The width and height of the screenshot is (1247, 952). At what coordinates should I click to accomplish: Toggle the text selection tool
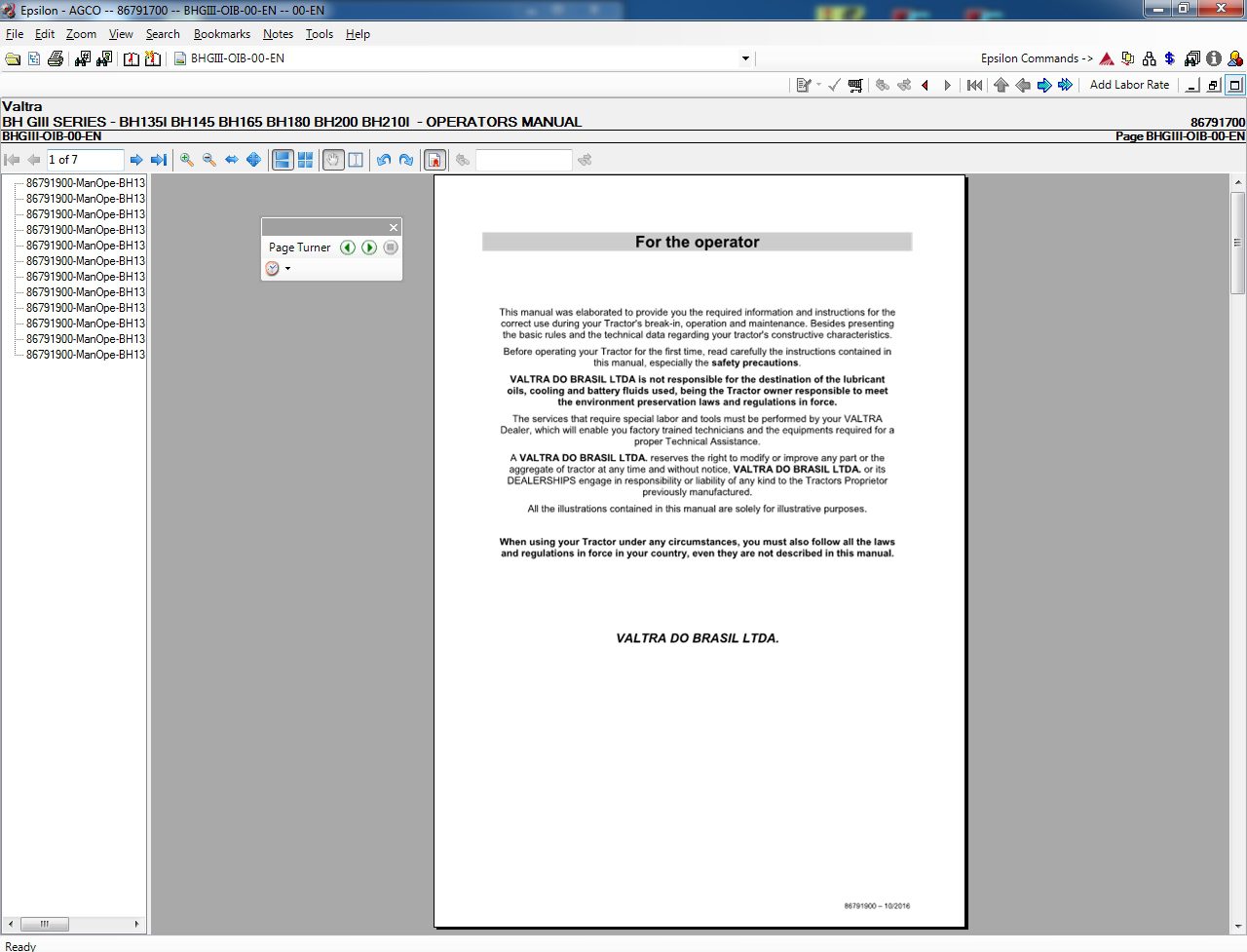[x=356, y=160]
